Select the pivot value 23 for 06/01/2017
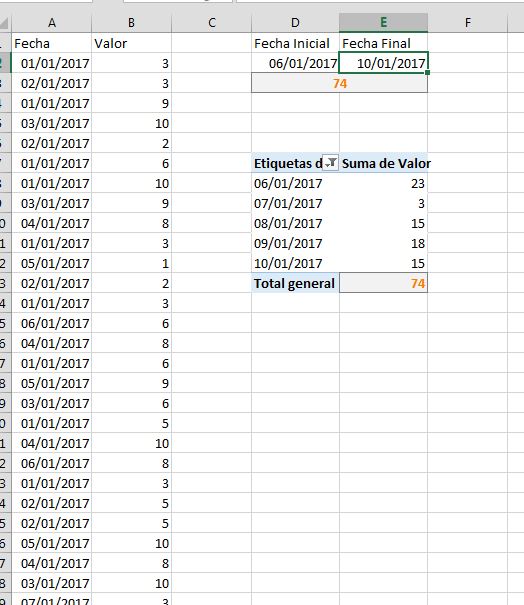The image size is (524, 605). coord(384,183)
